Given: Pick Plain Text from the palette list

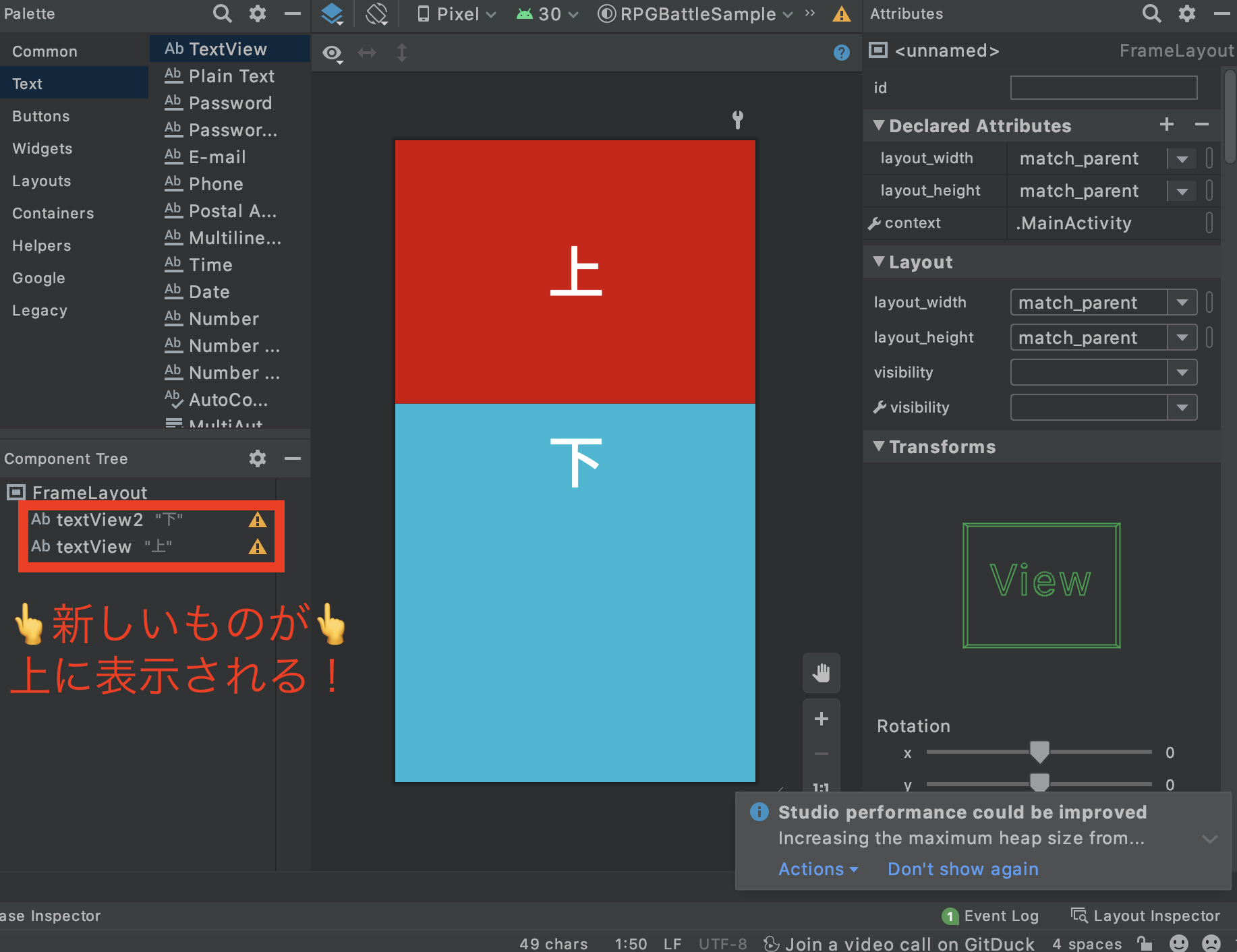Looking at the screenshot, I should click(229, 76).
